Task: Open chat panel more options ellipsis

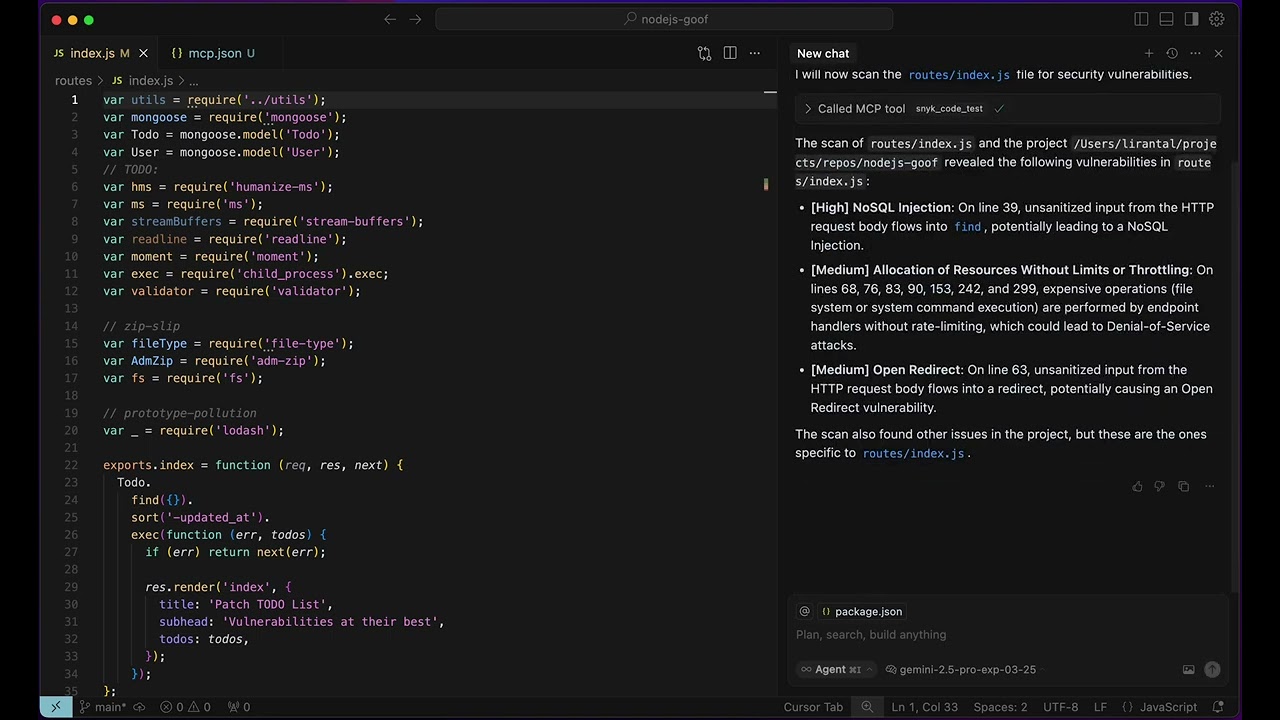Action: (x=1195, y=53)
